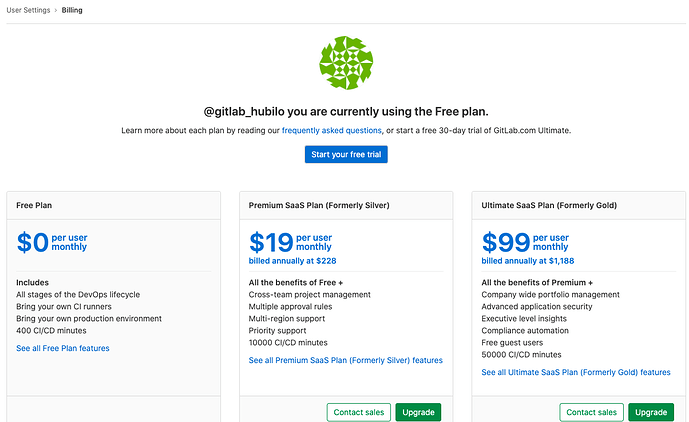Click the Start your free trial button
The height and width of the screenshot is (422, 689).
[x=345, y=154]
